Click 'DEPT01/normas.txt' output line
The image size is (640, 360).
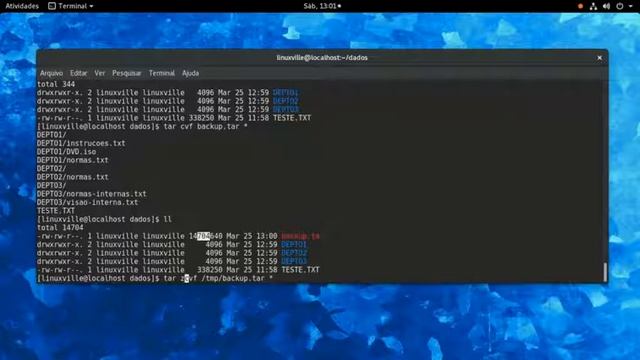pos(73,160)
